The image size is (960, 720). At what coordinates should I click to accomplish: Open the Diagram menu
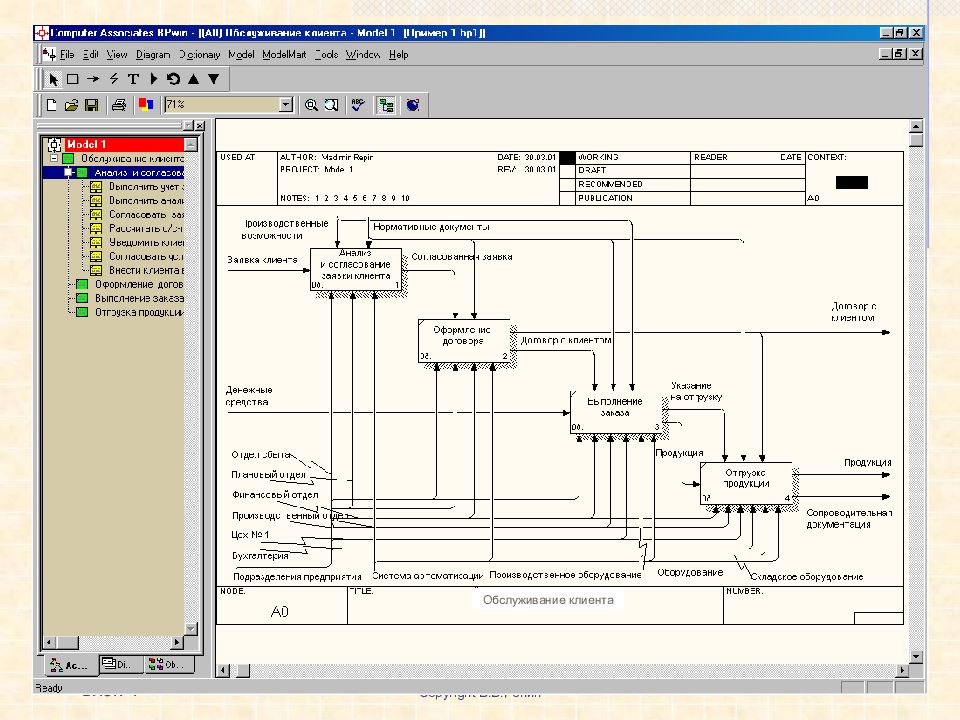(x=153, y=54)
